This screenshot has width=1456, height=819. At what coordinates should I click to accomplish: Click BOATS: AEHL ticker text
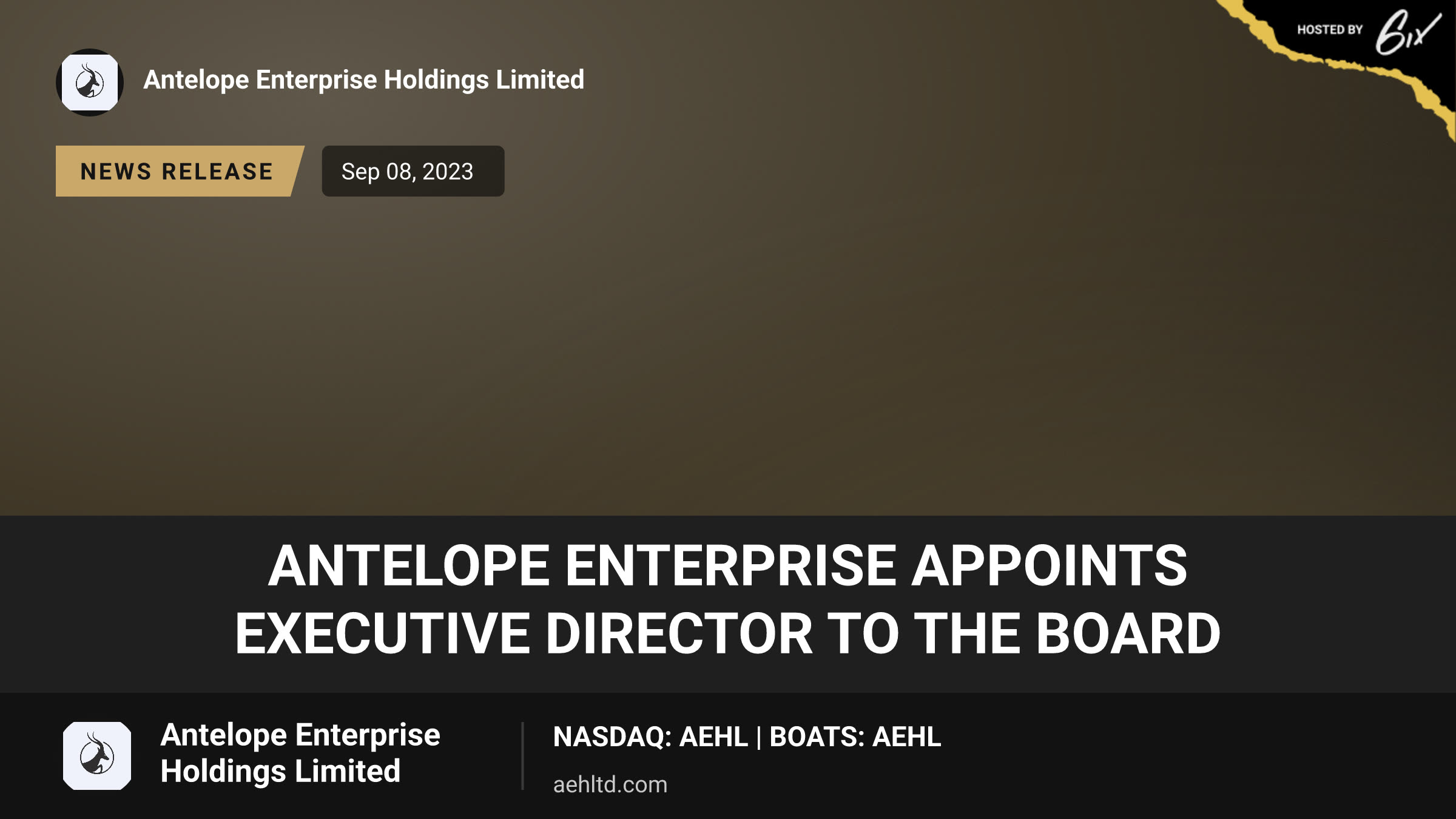pos(855,736)
